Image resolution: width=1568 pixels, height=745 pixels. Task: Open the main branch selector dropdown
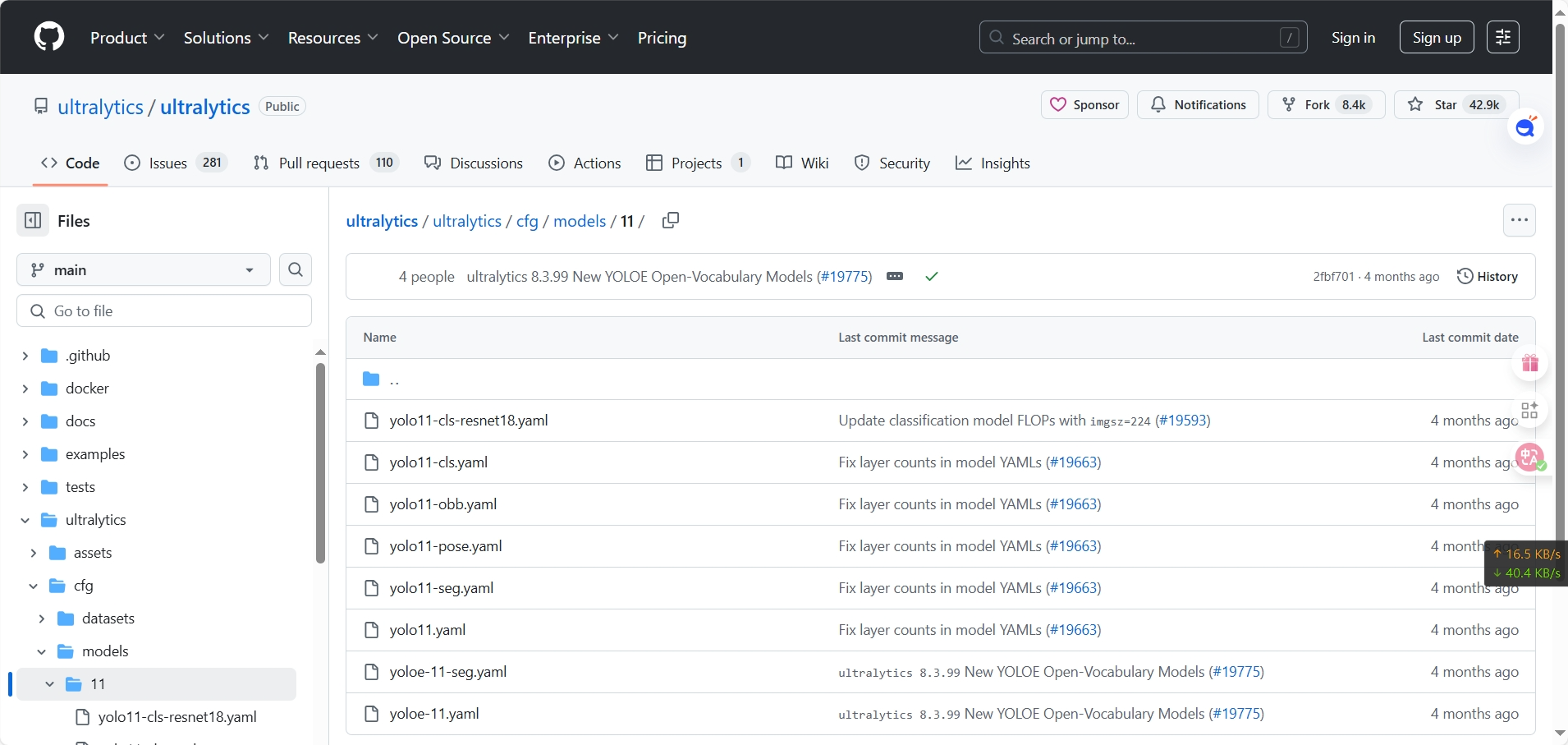tap(144, 269)
